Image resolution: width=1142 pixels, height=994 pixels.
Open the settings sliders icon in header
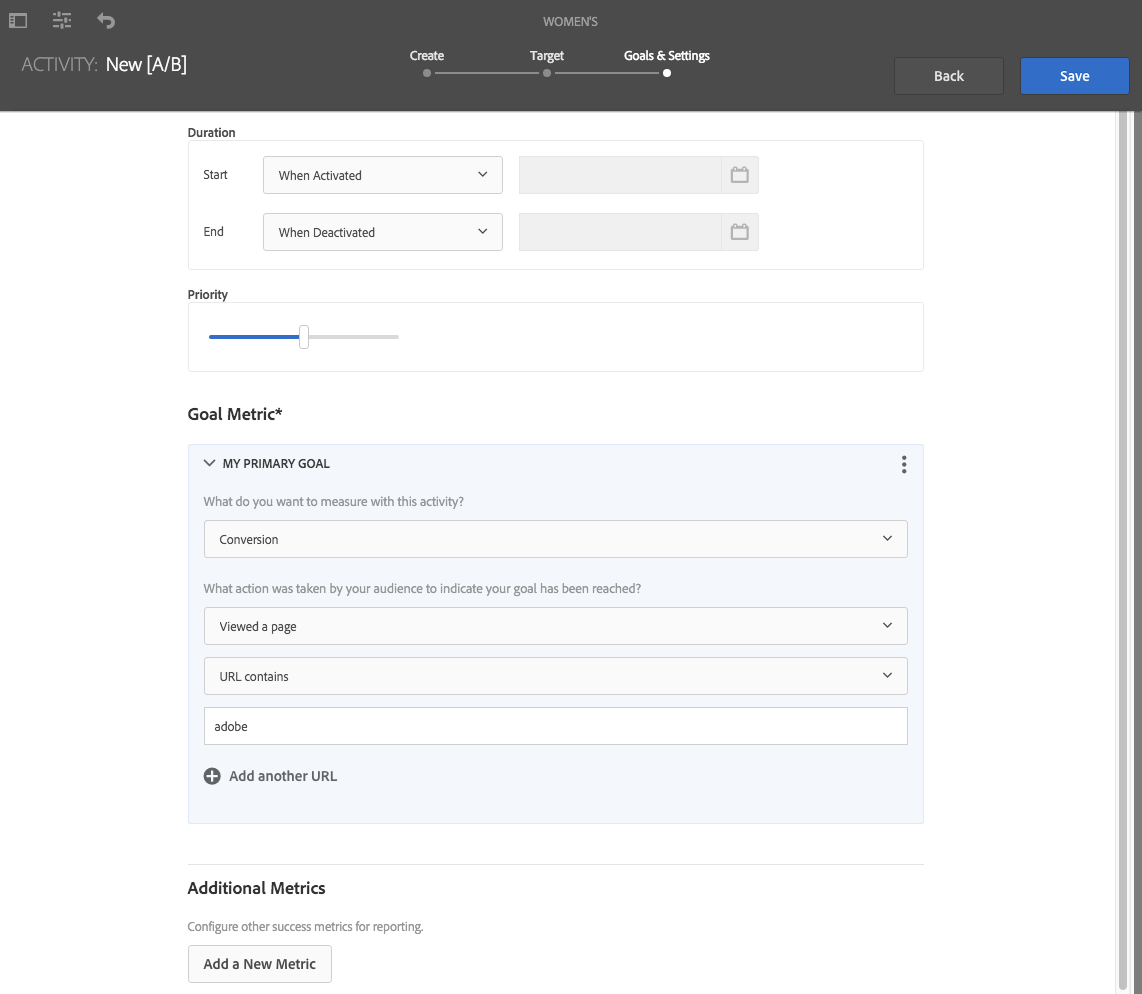(62, 20)
